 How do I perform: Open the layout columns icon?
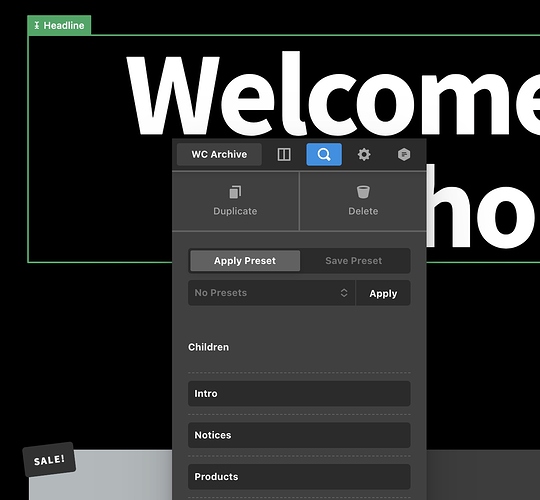(284, 154)
